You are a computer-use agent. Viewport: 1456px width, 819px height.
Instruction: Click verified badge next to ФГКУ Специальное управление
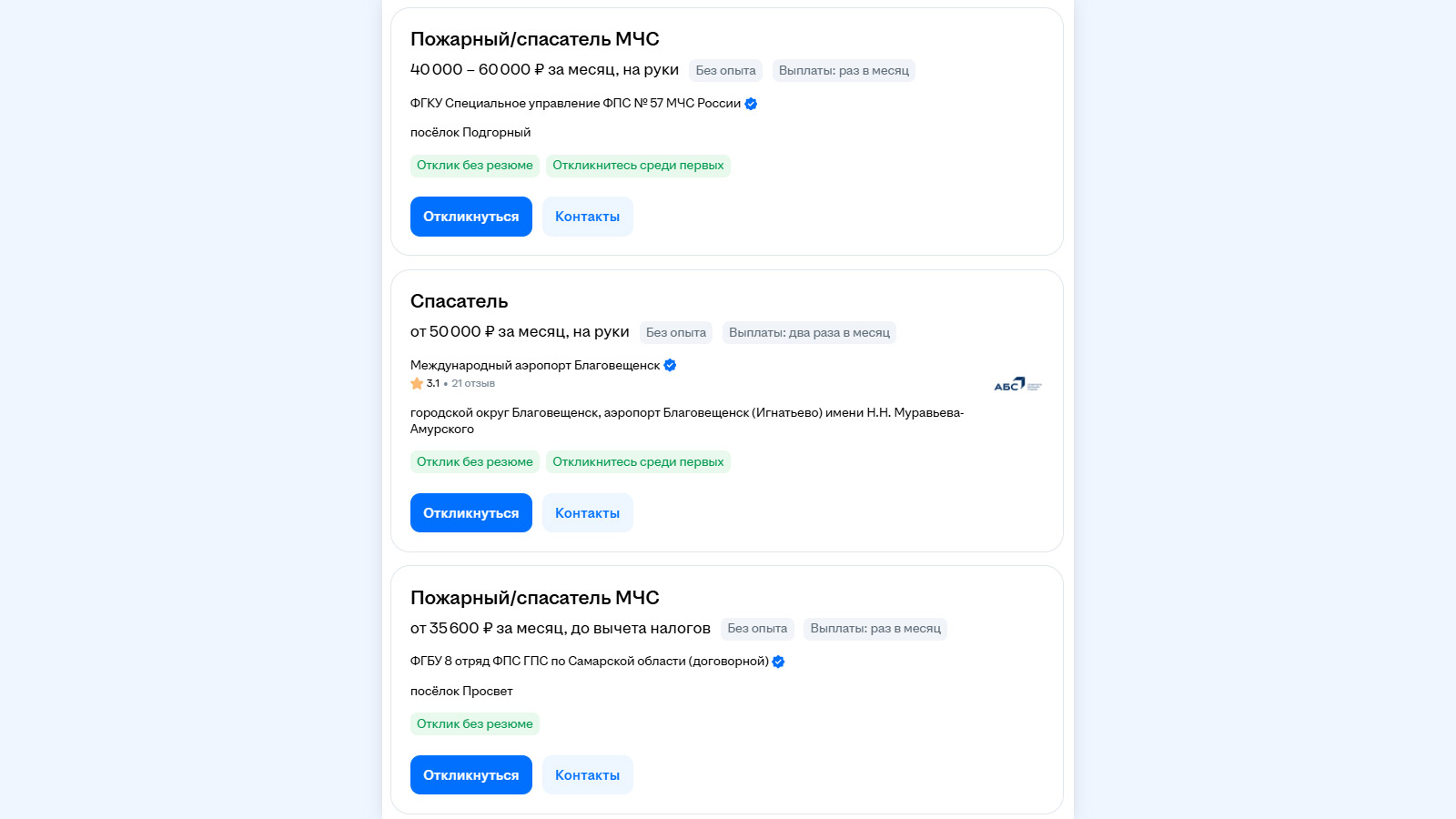click(751, 104)
